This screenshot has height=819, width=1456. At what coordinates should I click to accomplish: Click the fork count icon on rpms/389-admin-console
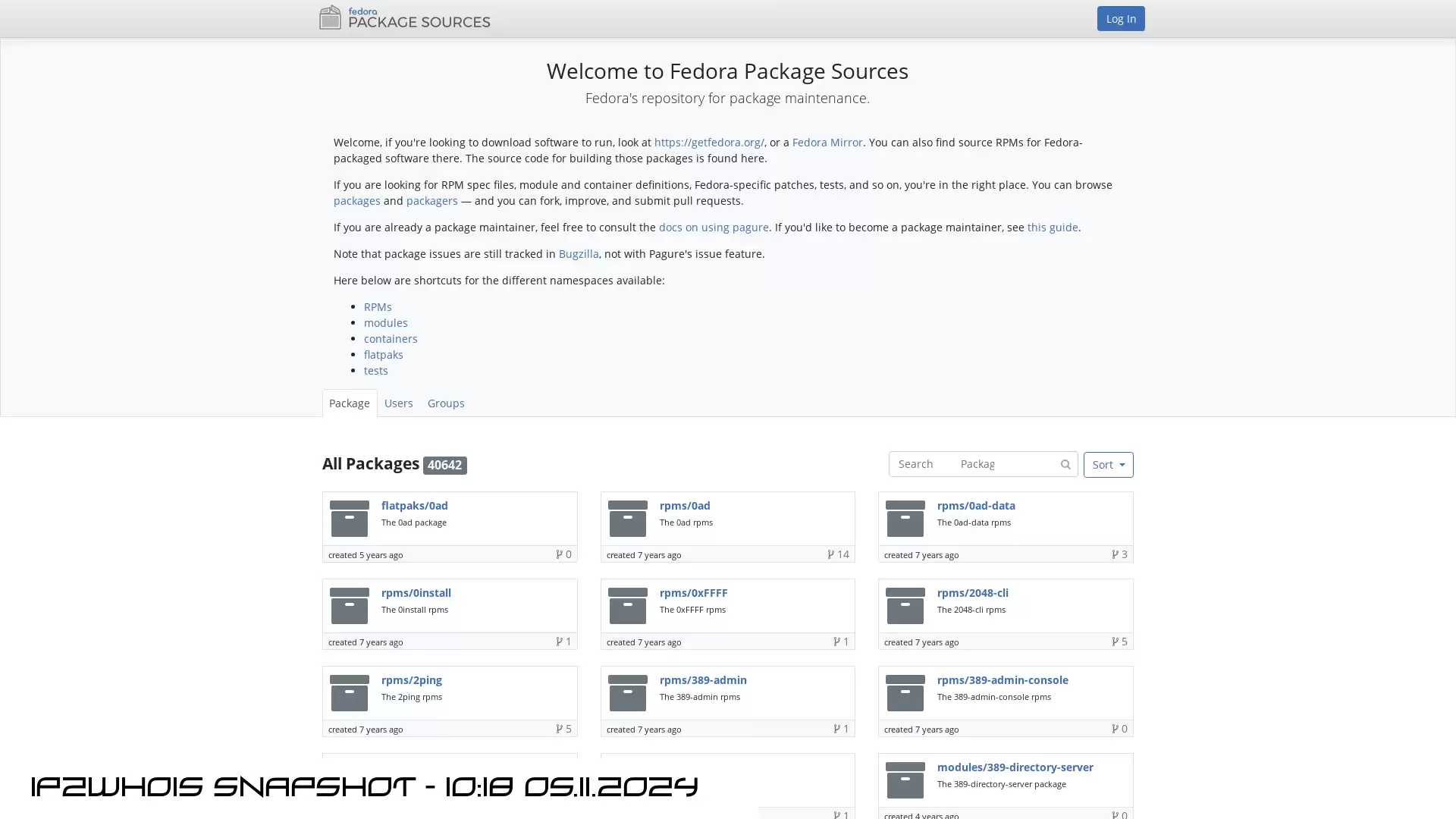click(1116, 729)
